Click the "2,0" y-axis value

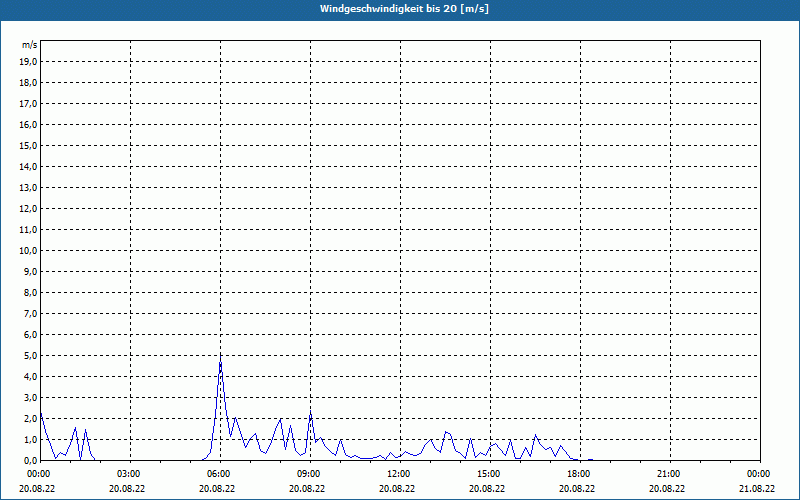[x=31, y=418]
